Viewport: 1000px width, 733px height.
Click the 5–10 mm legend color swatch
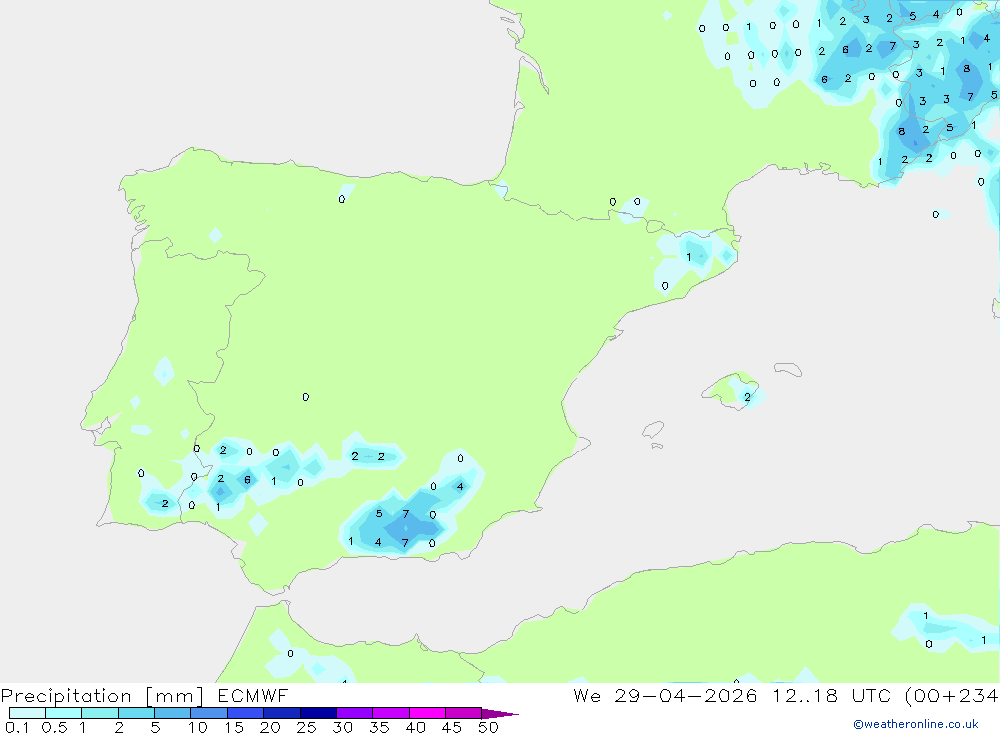(172, 713)
